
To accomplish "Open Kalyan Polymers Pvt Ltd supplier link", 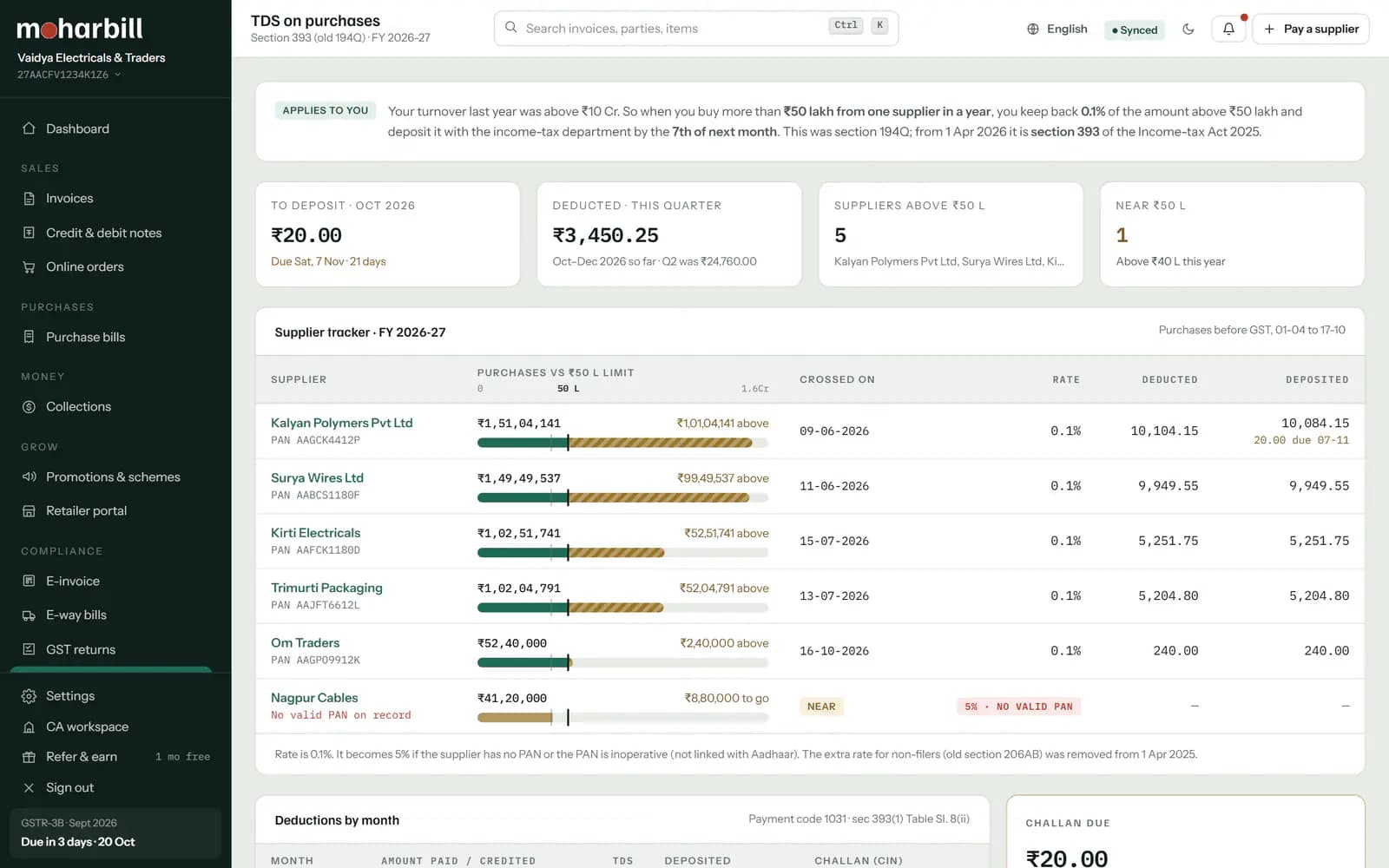I will pos(341,423).
